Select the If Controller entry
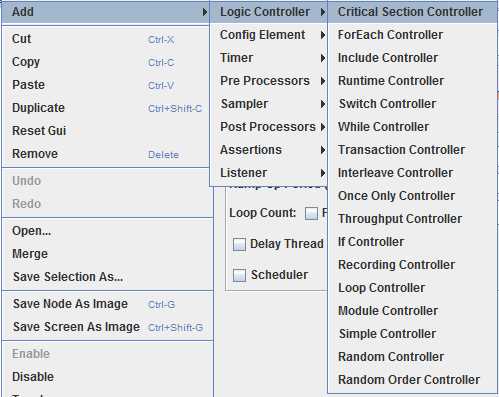 413,242
